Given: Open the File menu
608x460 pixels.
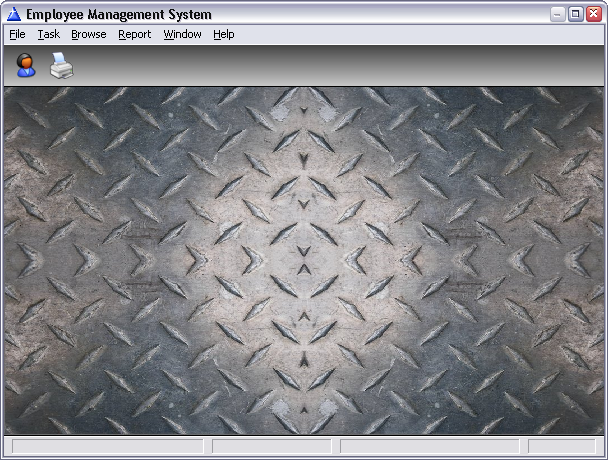Looking at the screenshot, I should click(x=17, y=34).
